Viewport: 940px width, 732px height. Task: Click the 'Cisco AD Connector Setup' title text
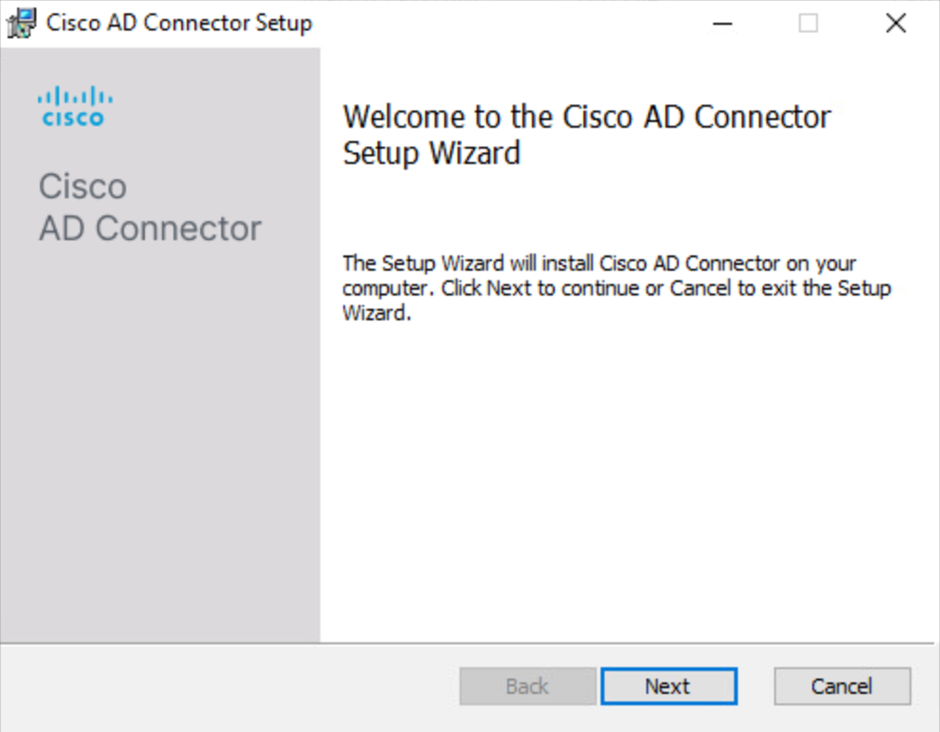coord(179,23)
